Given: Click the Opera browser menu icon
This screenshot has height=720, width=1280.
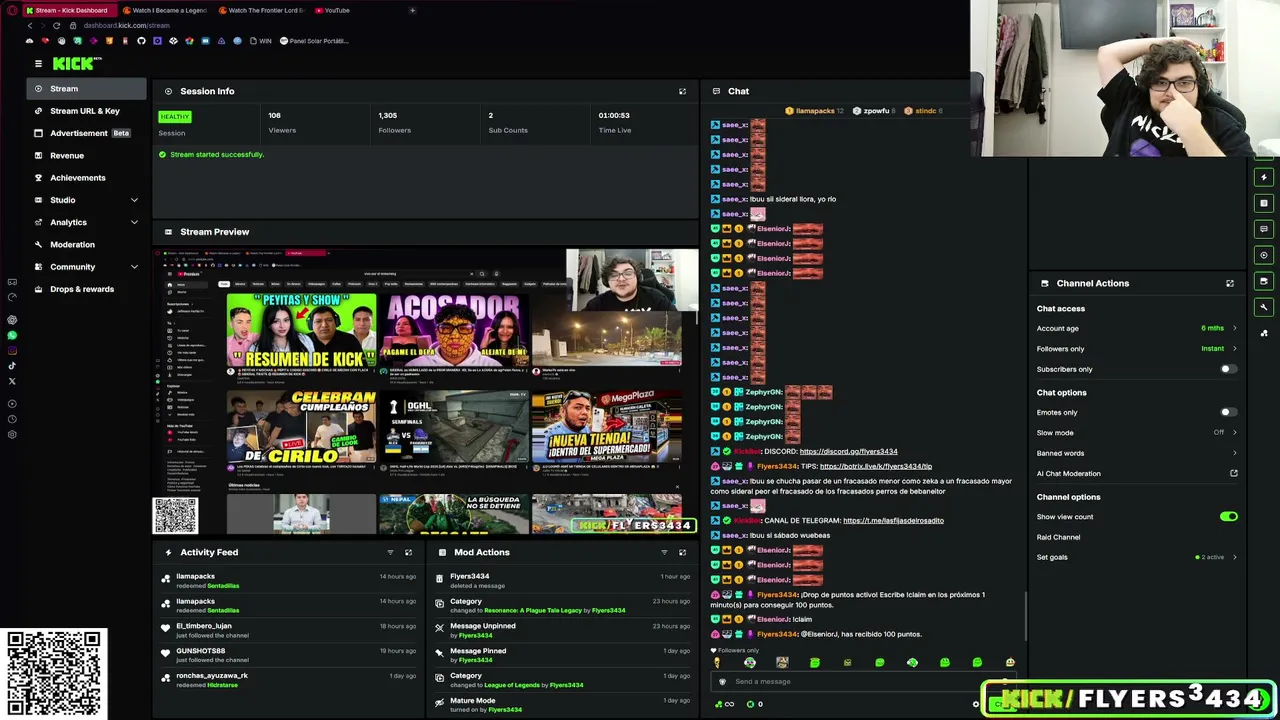Looking at the screenshot, I should click(12, 10).
